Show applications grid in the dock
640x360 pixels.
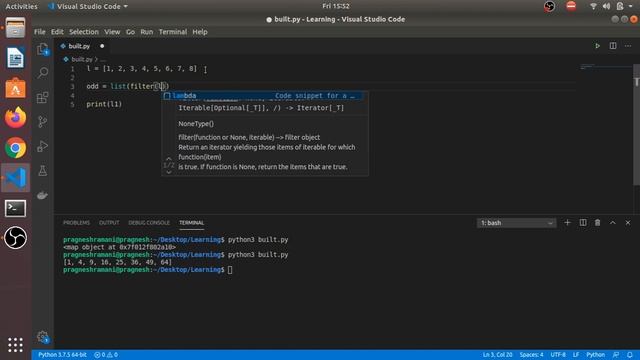pos(16,345)
